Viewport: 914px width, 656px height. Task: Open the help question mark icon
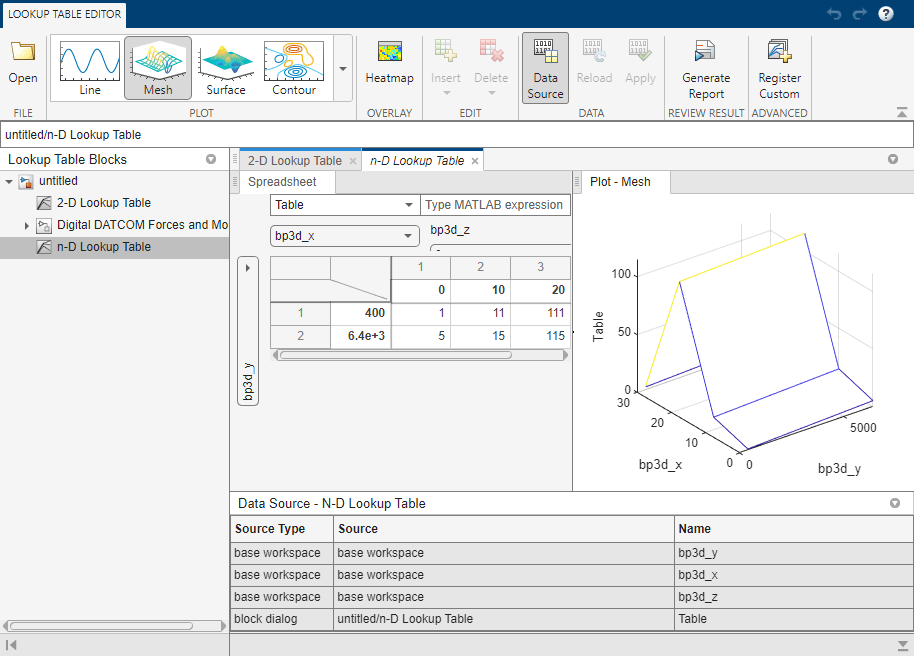click(886, 14)
